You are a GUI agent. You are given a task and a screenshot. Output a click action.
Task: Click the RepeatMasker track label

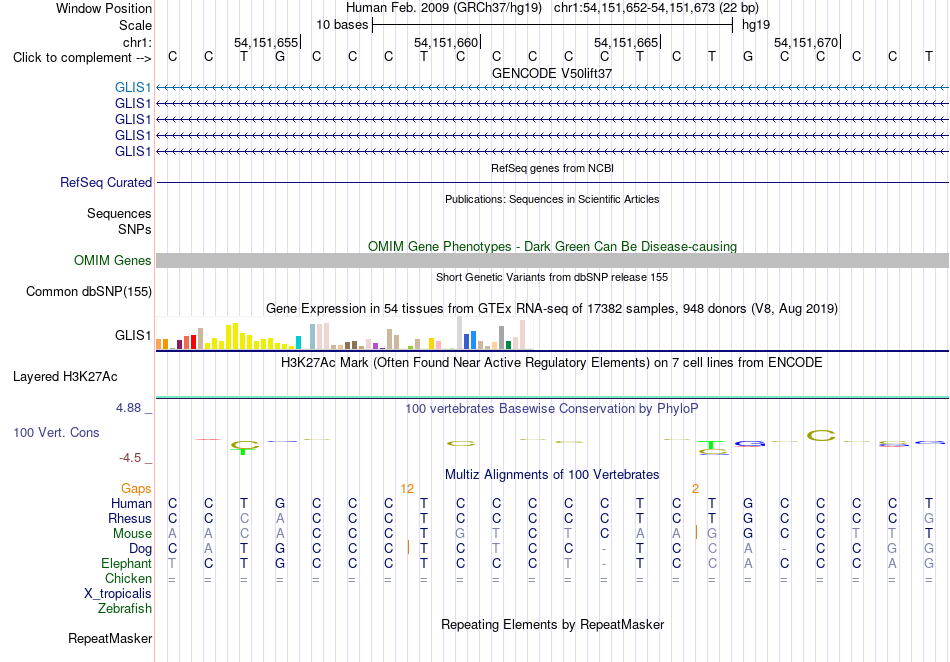coord(110,638)
